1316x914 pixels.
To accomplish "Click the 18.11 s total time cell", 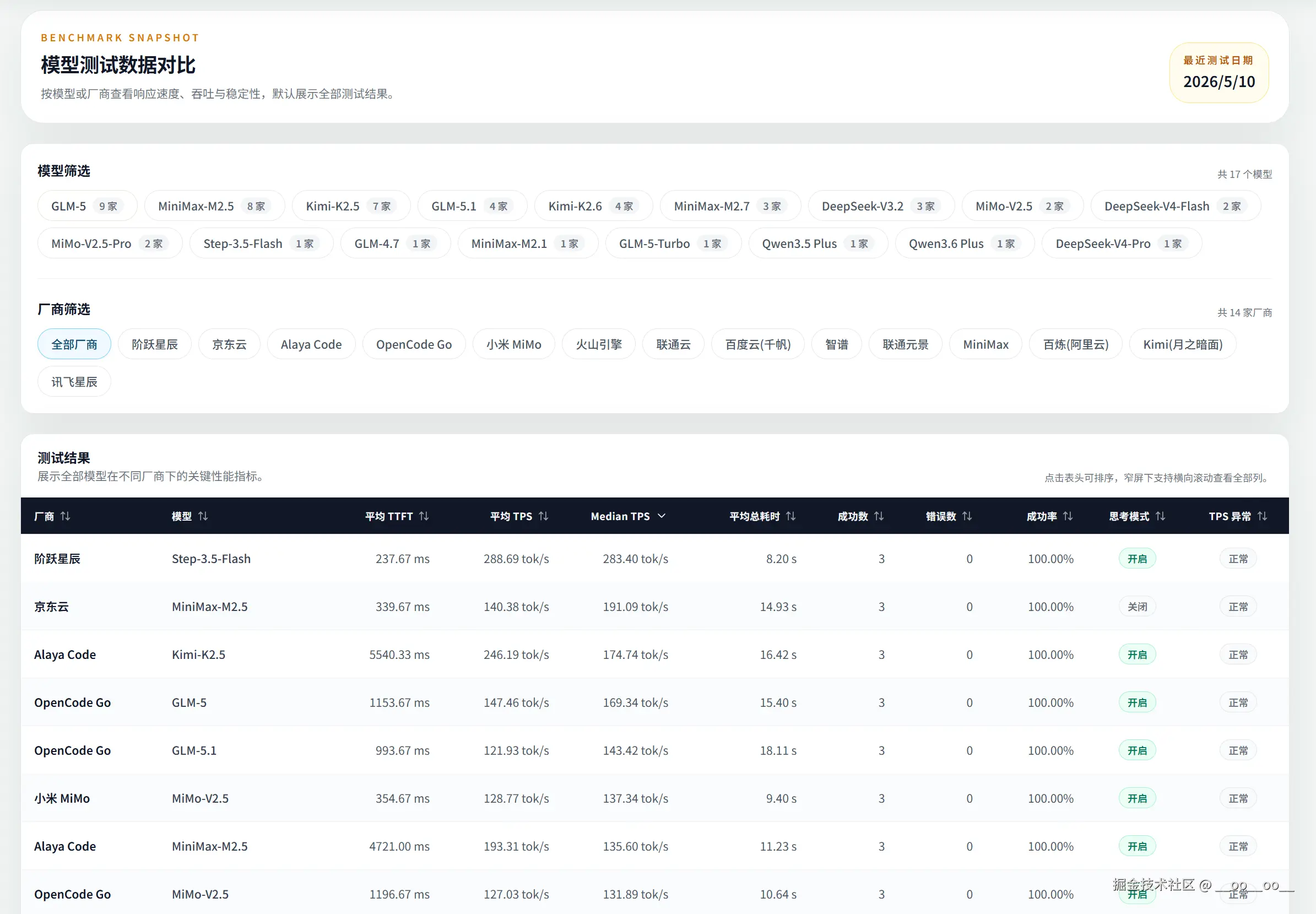I will tap(778, 750).
